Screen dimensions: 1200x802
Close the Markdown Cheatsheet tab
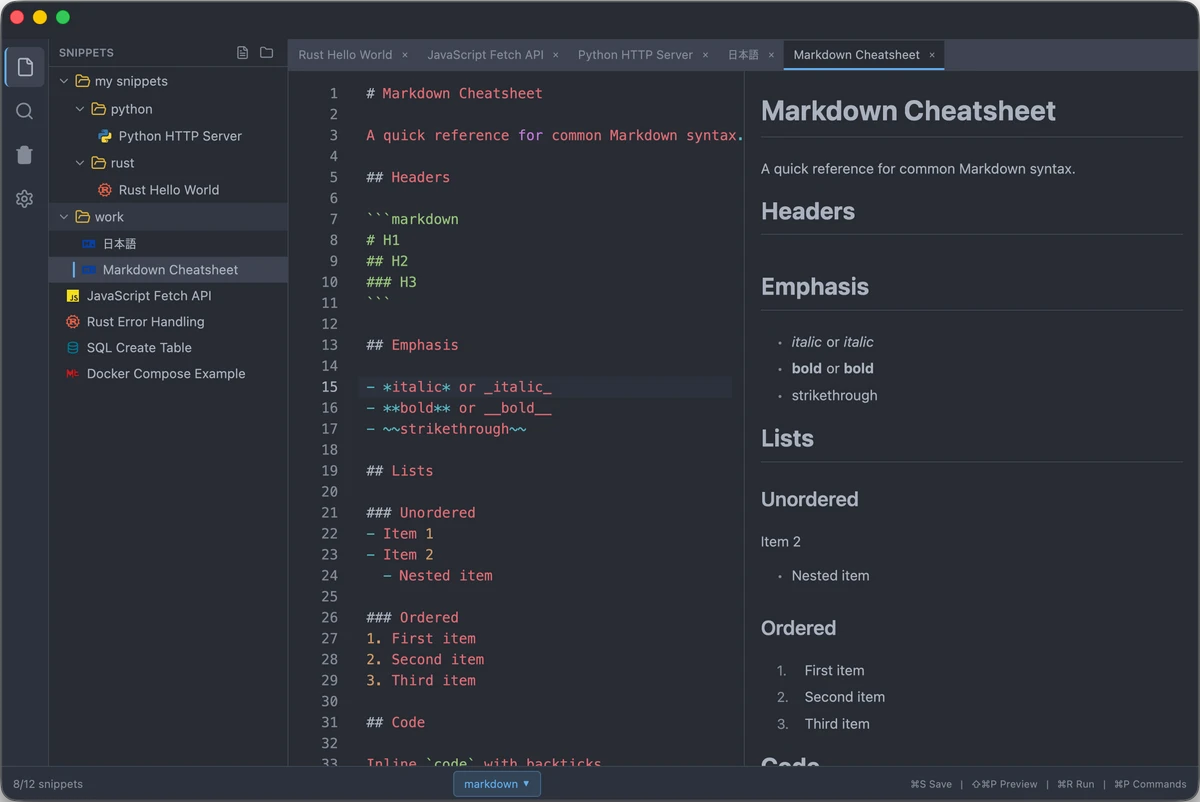(932, 55)
